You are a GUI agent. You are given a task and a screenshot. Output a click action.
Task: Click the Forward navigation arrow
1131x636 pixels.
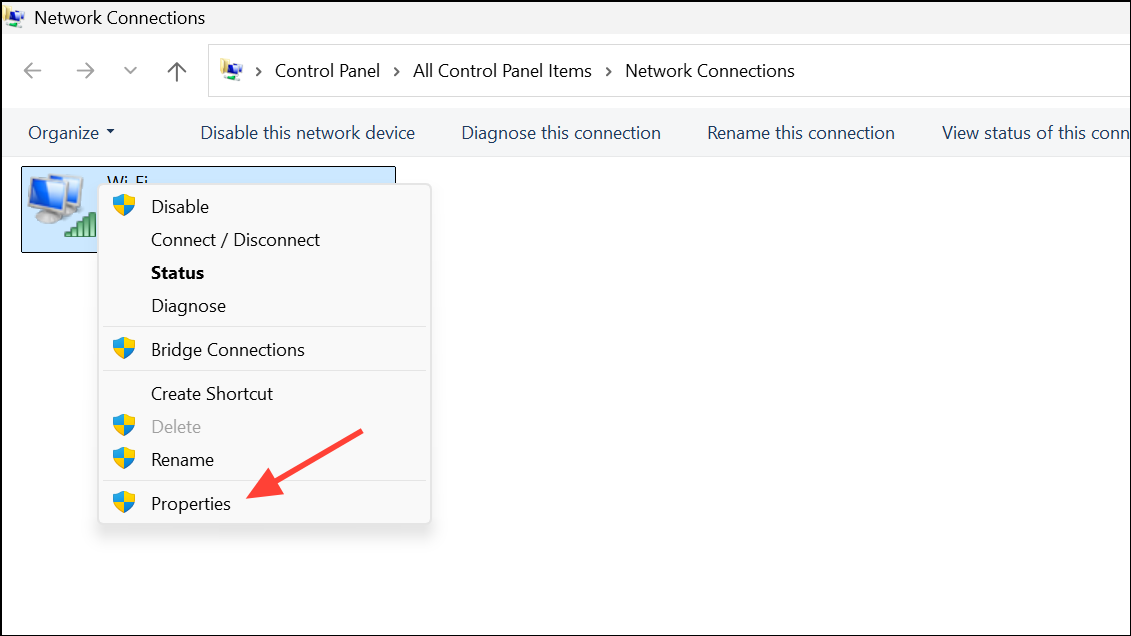tap(85, 71)
